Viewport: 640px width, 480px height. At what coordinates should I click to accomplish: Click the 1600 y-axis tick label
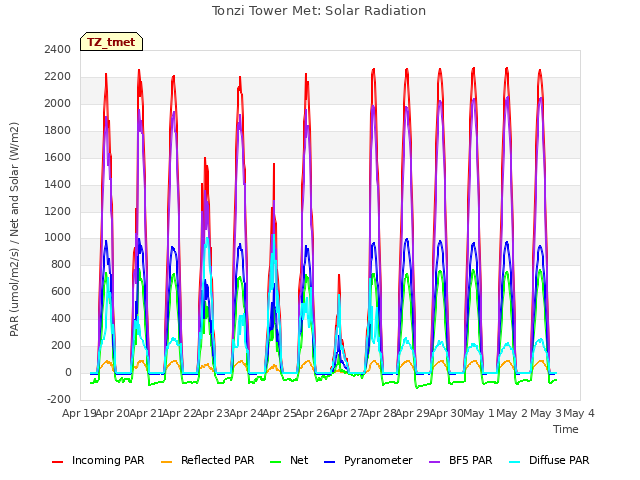click(x=58, y=157)
